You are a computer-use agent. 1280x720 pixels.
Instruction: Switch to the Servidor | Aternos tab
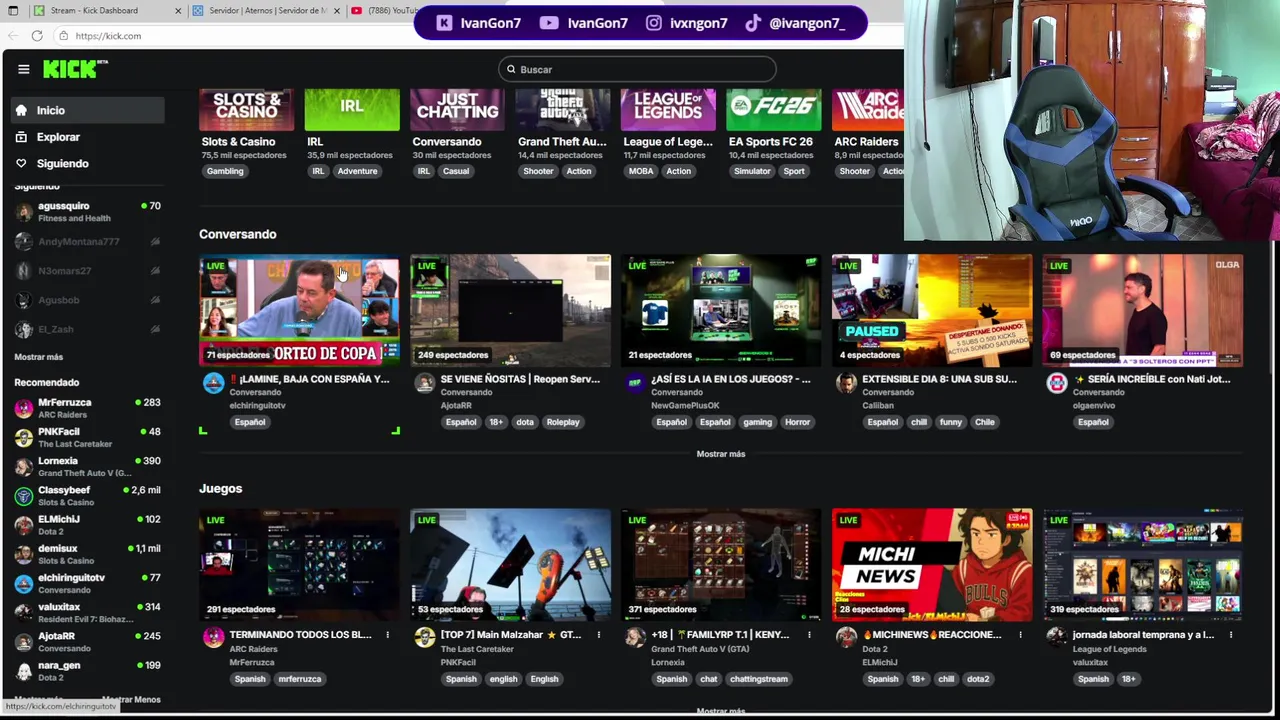pyautogui.click(x=265, y=11)
